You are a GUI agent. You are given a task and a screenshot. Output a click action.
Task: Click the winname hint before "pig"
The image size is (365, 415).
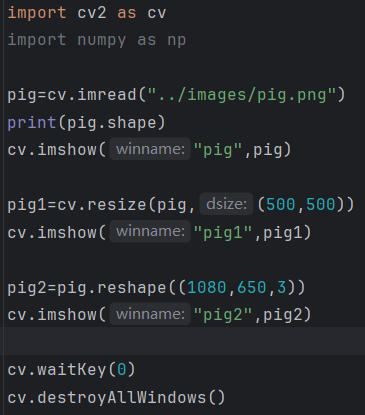150,149
